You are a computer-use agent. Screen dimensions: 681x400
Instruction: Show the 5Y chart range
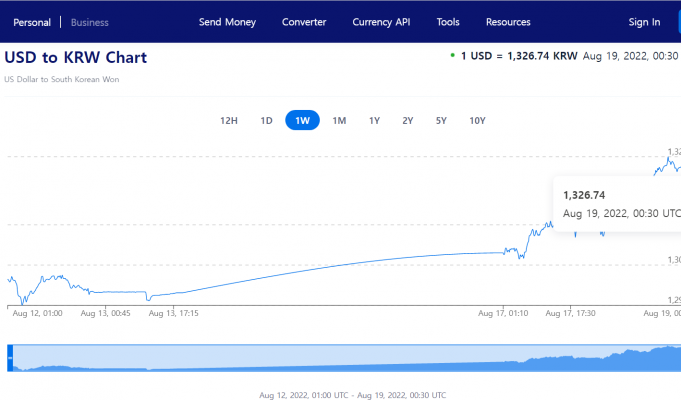click(441, 121)
